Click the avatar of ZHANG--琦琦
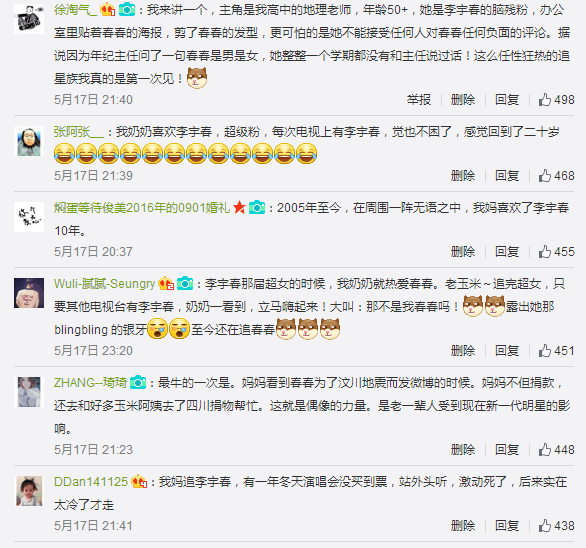Viewport: 586px width, 548px height. click(x=29, y=392)
